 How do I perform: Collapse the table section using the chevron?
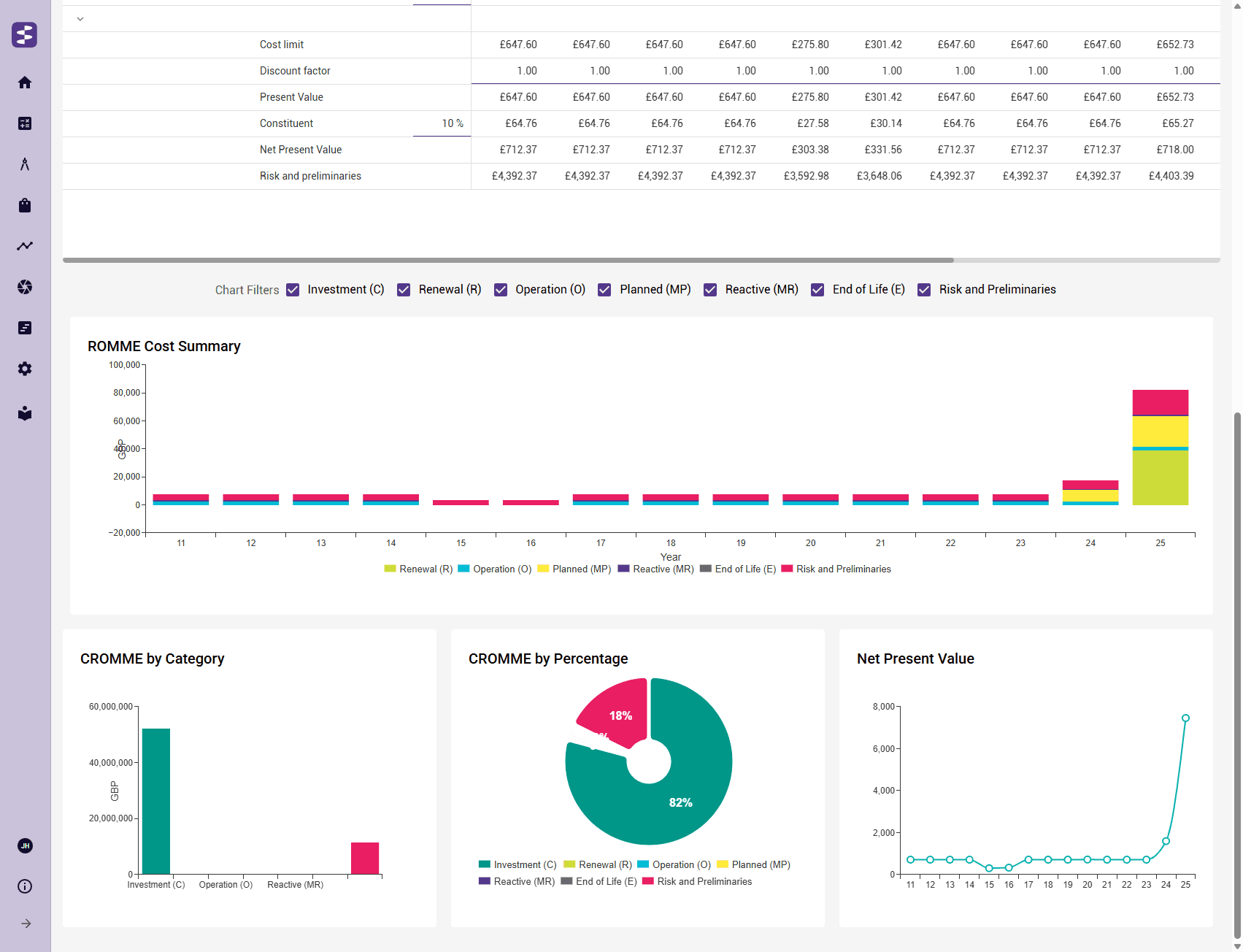pyautogui.click(x=80, y=19)
